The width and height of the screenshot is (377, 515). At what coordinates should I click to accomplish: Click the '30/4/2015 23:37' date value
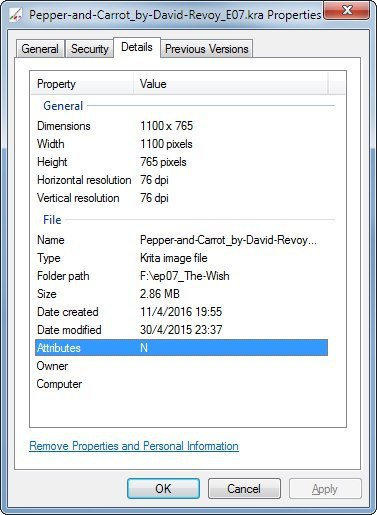[181, 330]
